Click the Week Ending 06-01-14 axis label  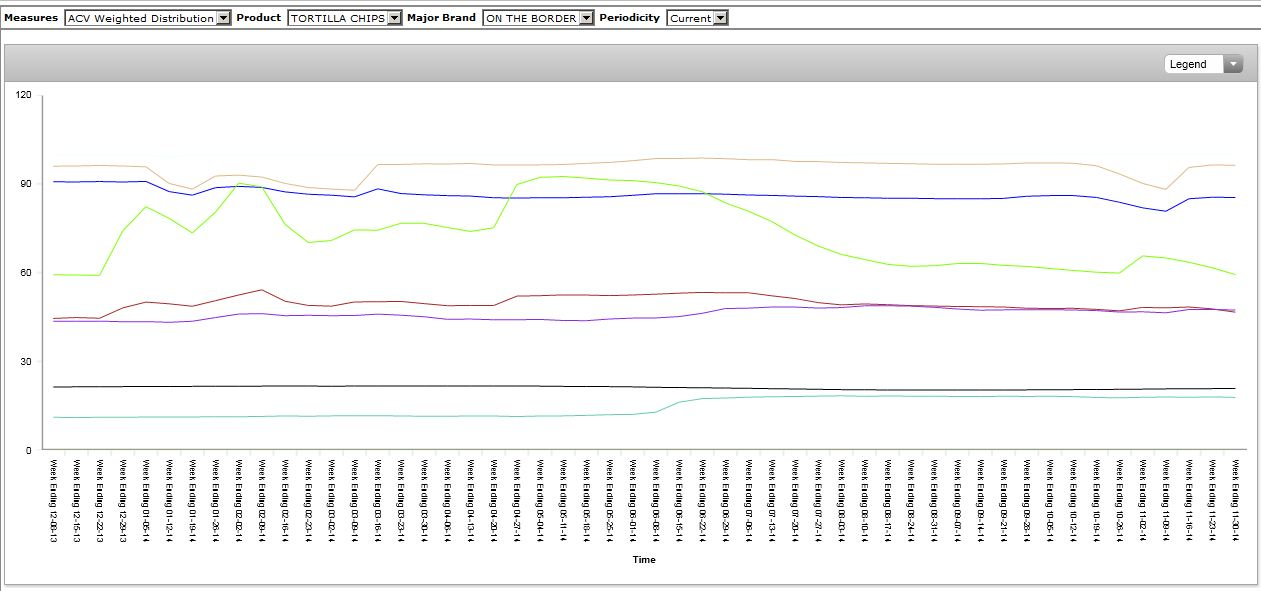[x=632, y=500]
